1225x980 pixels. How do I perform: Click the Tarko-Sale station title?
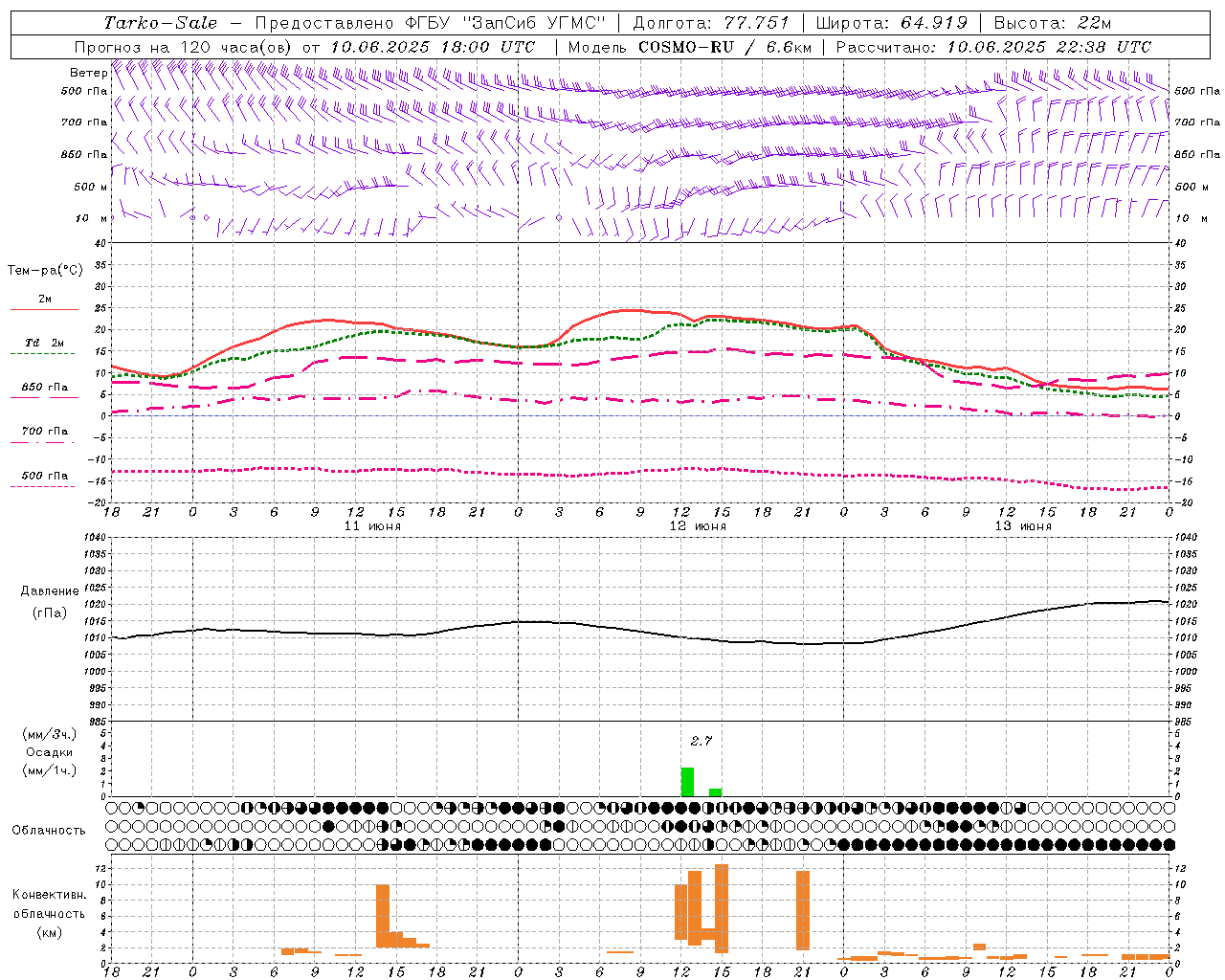point(160,23)
